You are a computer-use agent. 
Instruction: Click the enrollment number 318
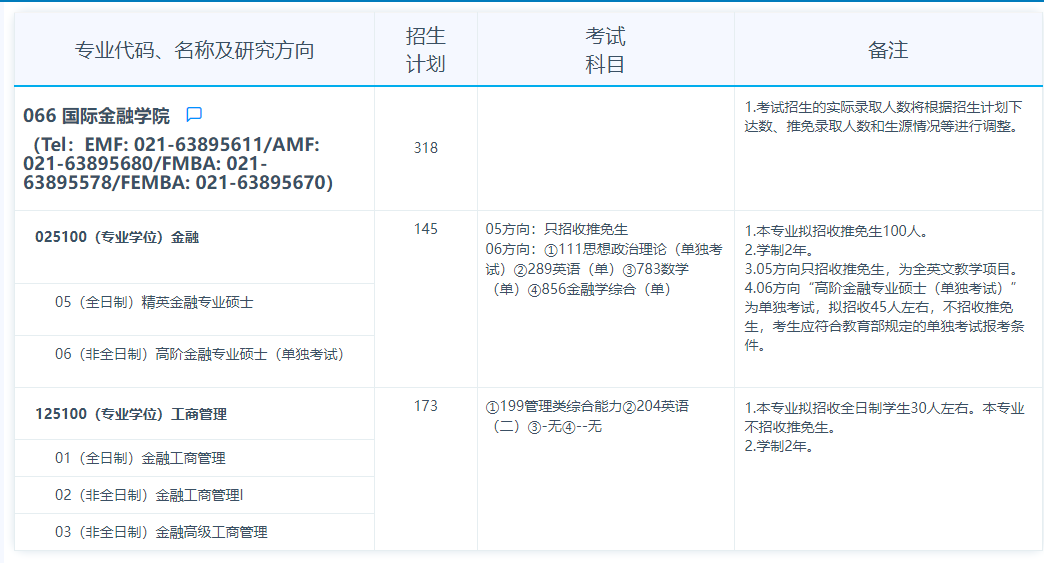425,148
